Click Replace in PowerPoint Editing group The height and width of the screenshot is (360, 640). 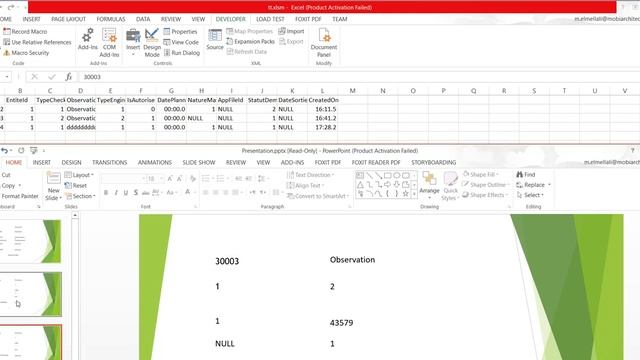click(533, 185)
